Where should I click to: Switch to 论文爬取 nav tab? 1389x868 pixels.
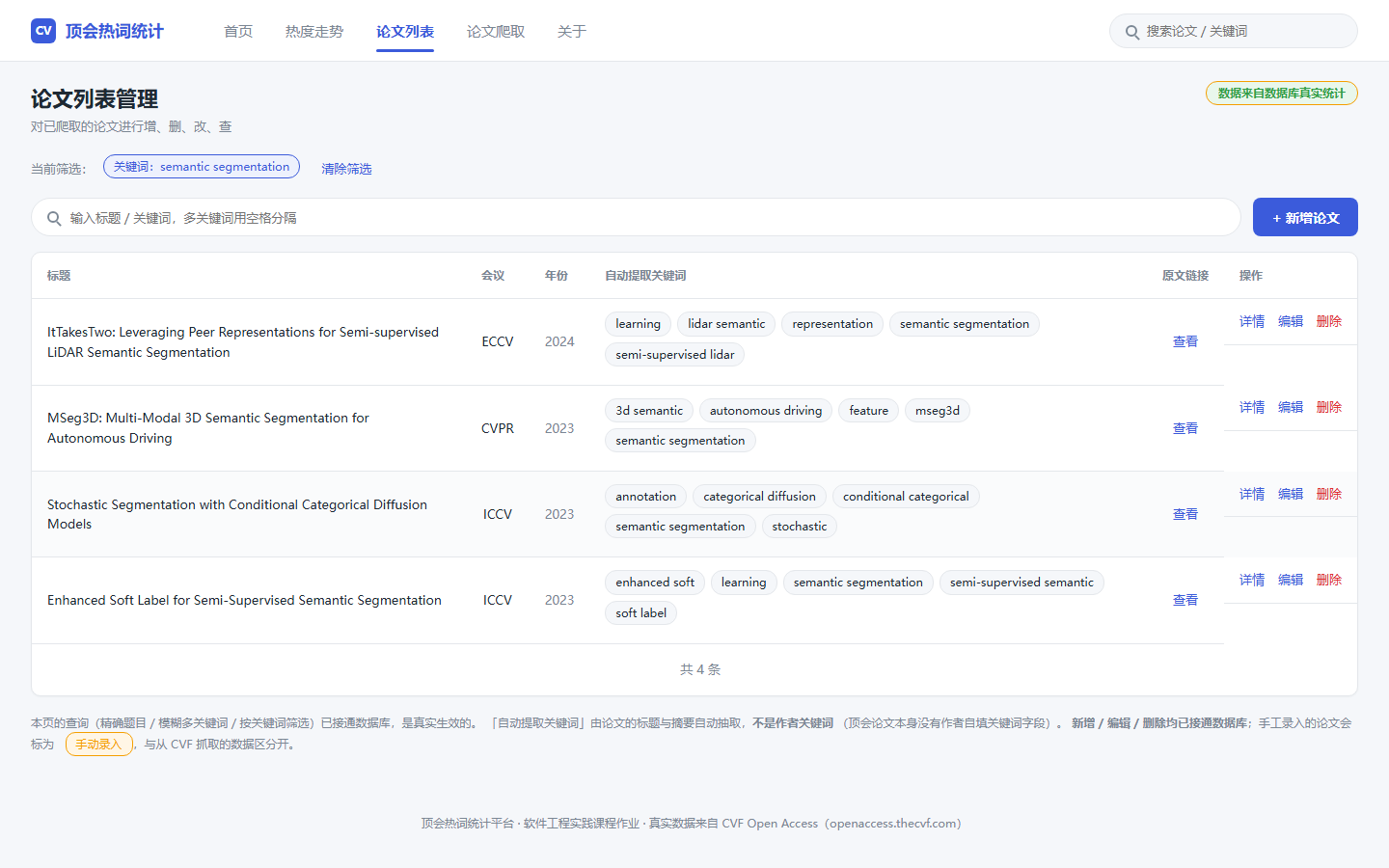click(496, 32)
